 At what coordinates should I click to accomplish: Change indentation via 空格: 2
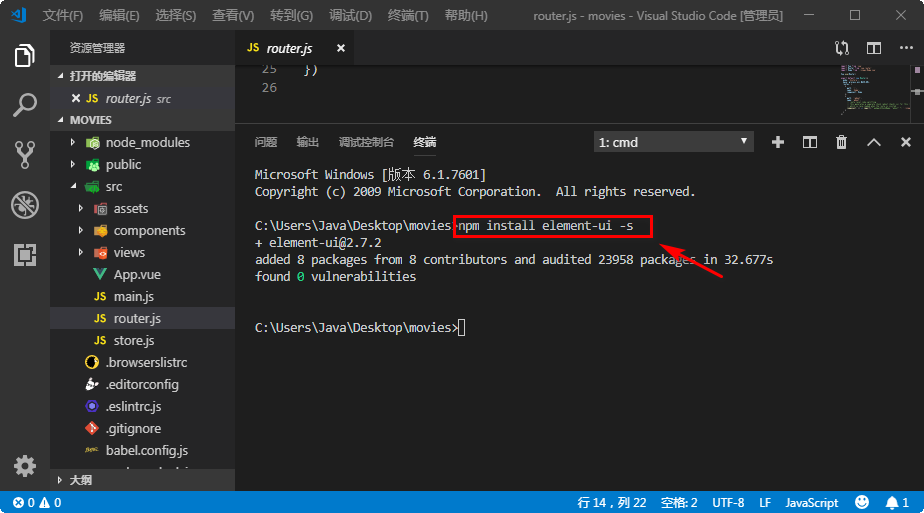point(679,502)
